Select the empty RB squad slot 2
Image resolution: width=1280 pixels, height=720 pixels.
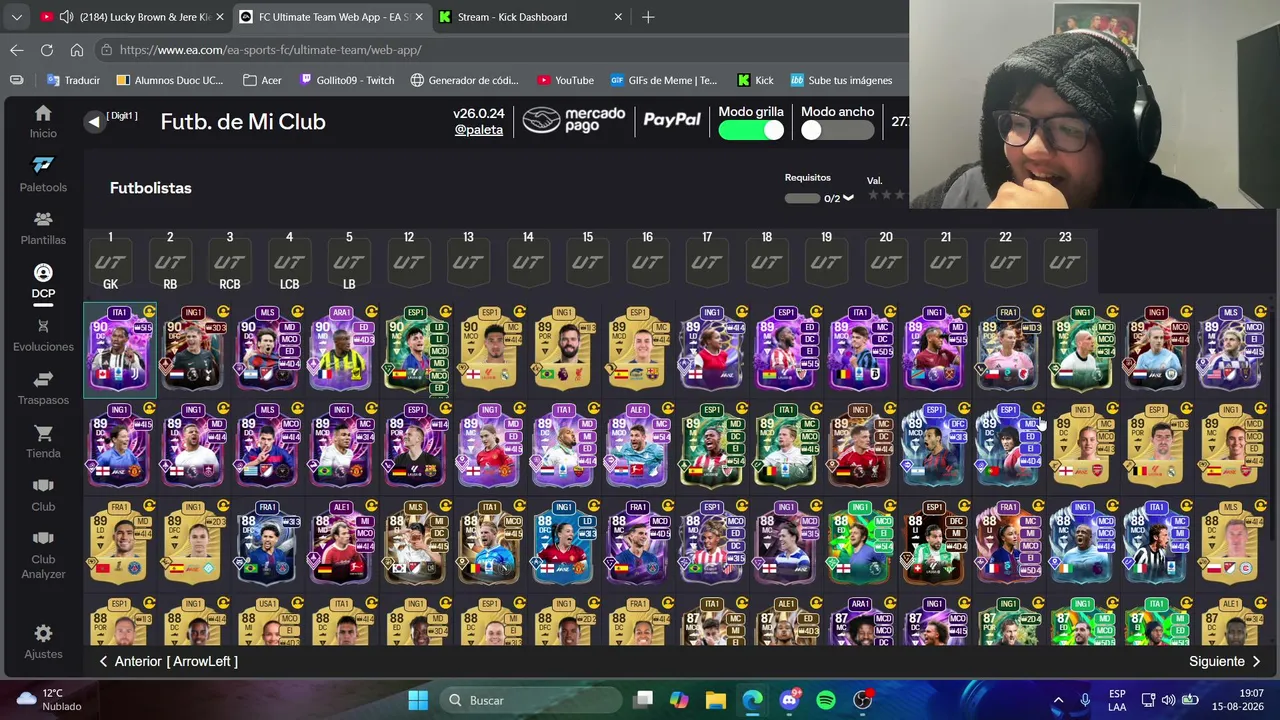(x=170, y=262)
